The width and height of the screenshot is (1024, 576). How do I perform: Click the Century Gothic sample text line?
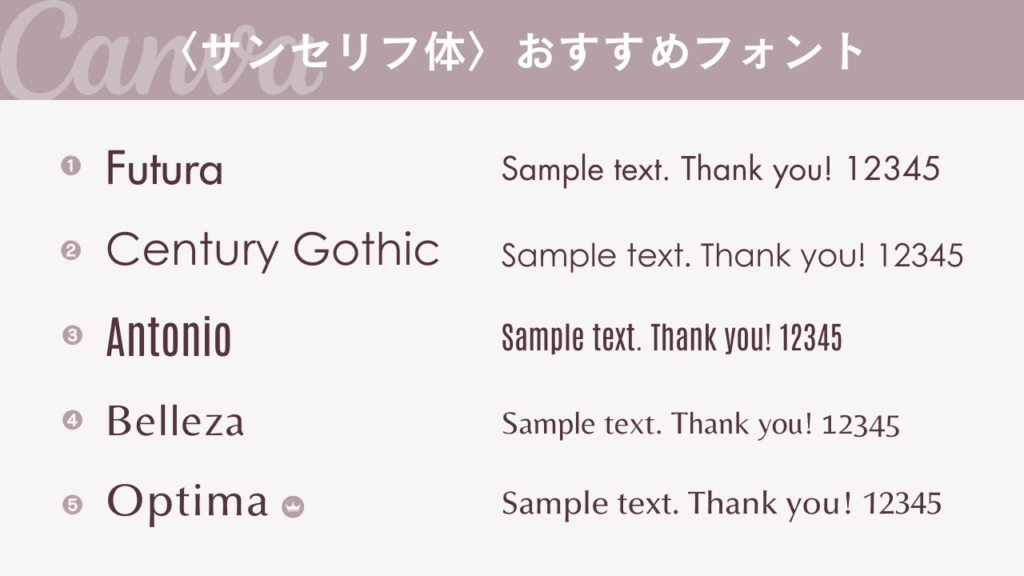pyautogui.click(x=732, y=256)
